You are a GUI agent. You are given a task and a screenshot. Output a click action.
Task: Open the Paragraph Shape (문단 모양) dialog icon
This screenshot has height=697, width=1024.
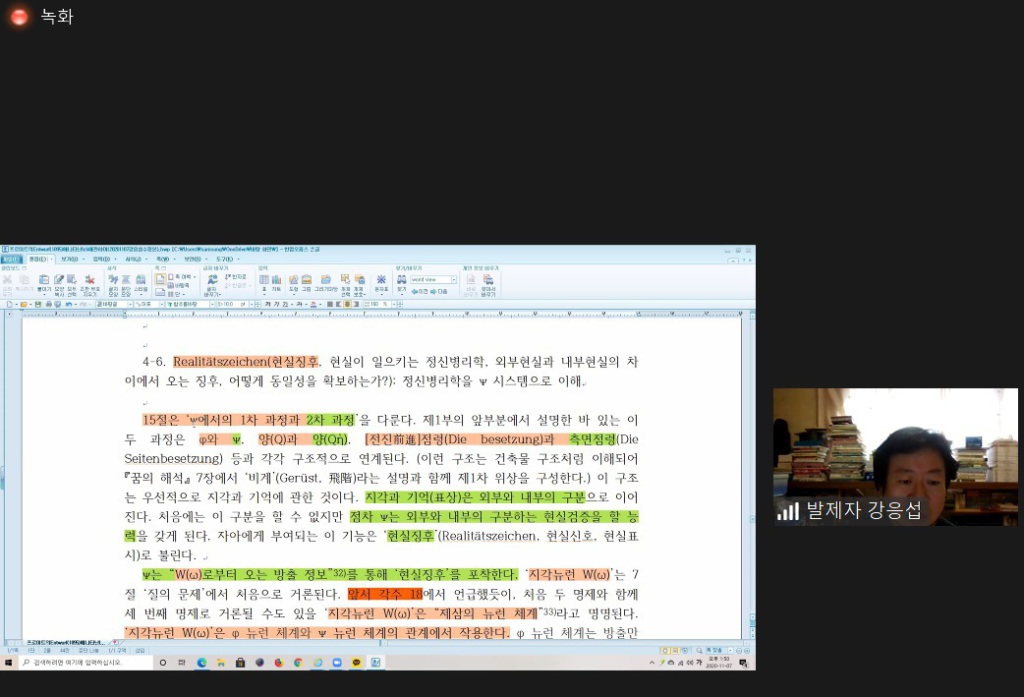tap(126, 283)
